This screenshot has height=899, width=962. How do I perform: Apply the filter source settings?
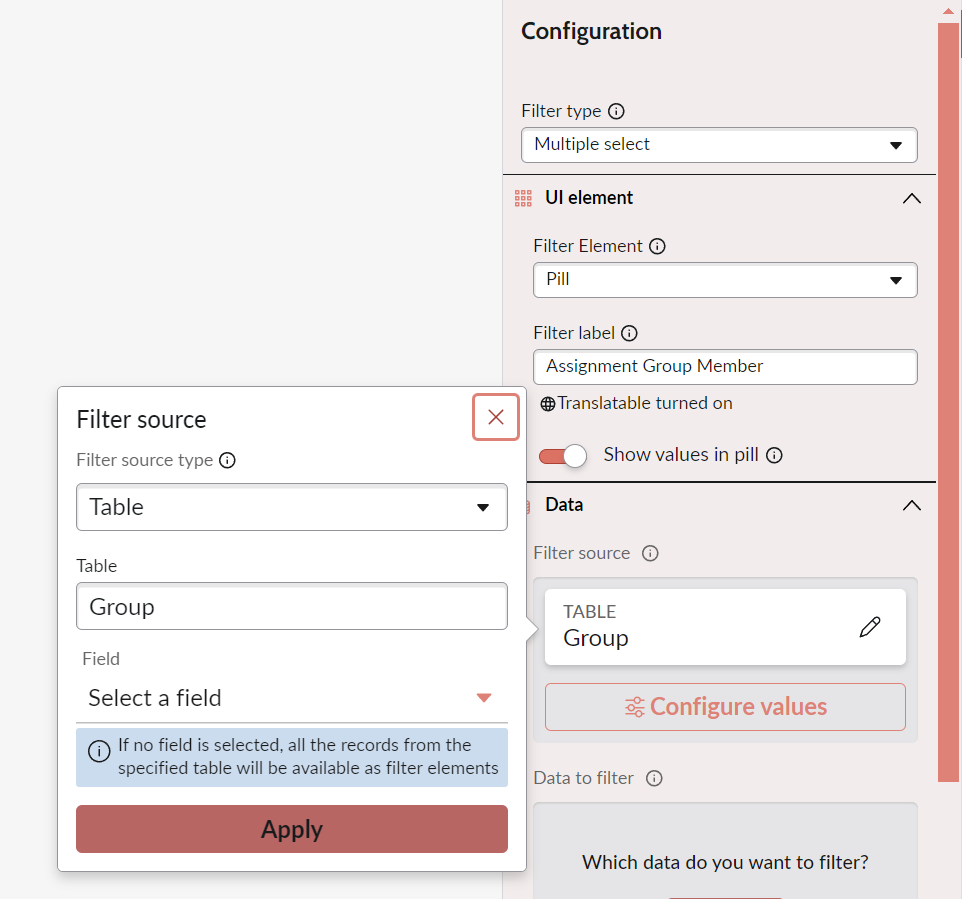point(291,829)
